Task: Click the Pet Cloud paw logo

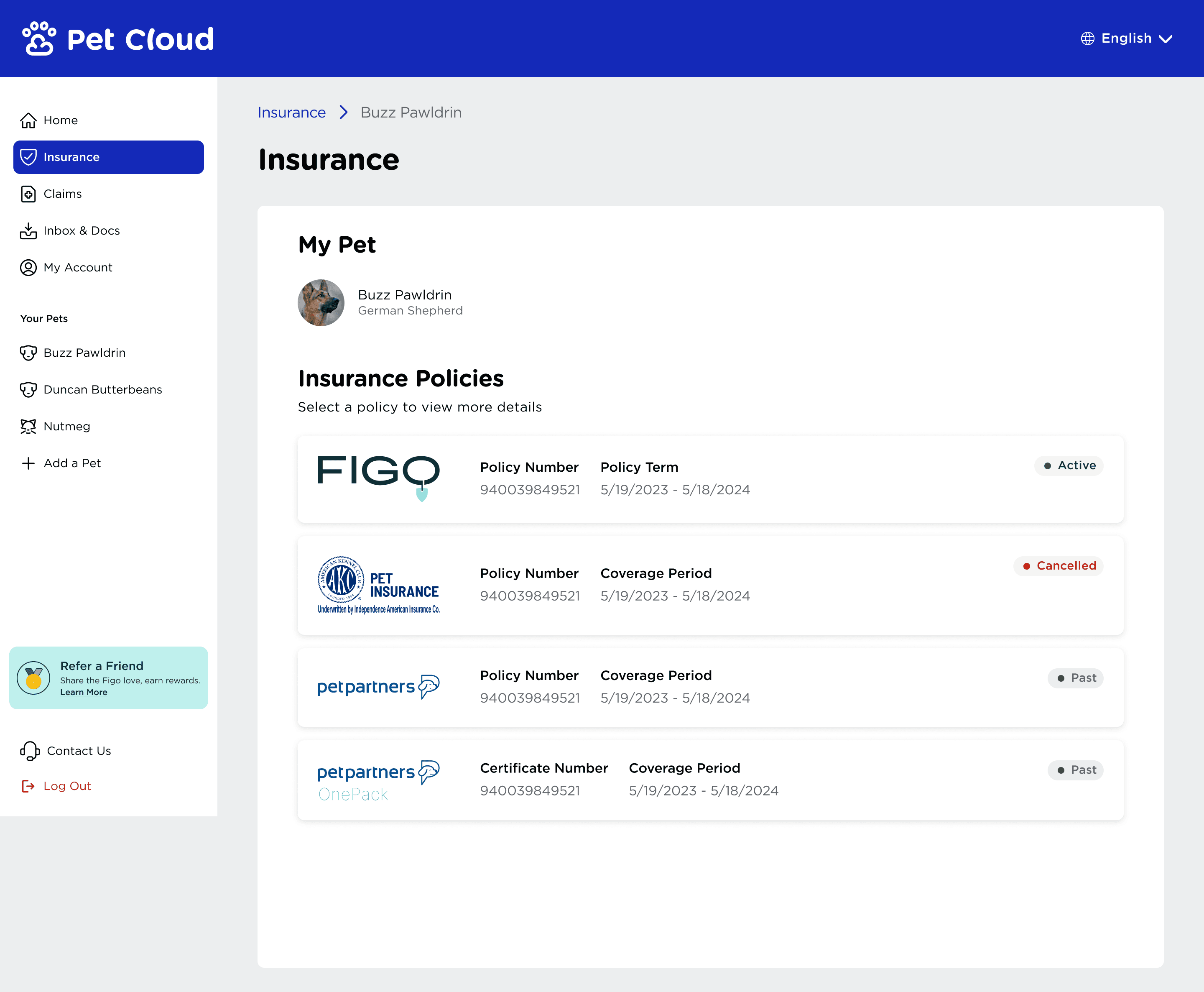Action: pyautogui.click(x=39, y=39)
